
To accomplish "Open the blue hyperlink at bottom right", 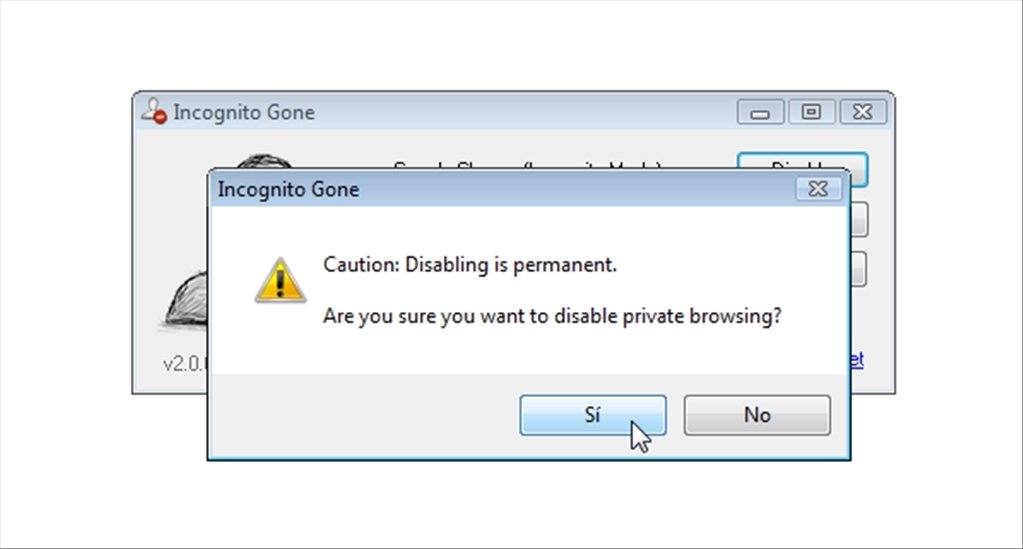I will click(857, 360).
